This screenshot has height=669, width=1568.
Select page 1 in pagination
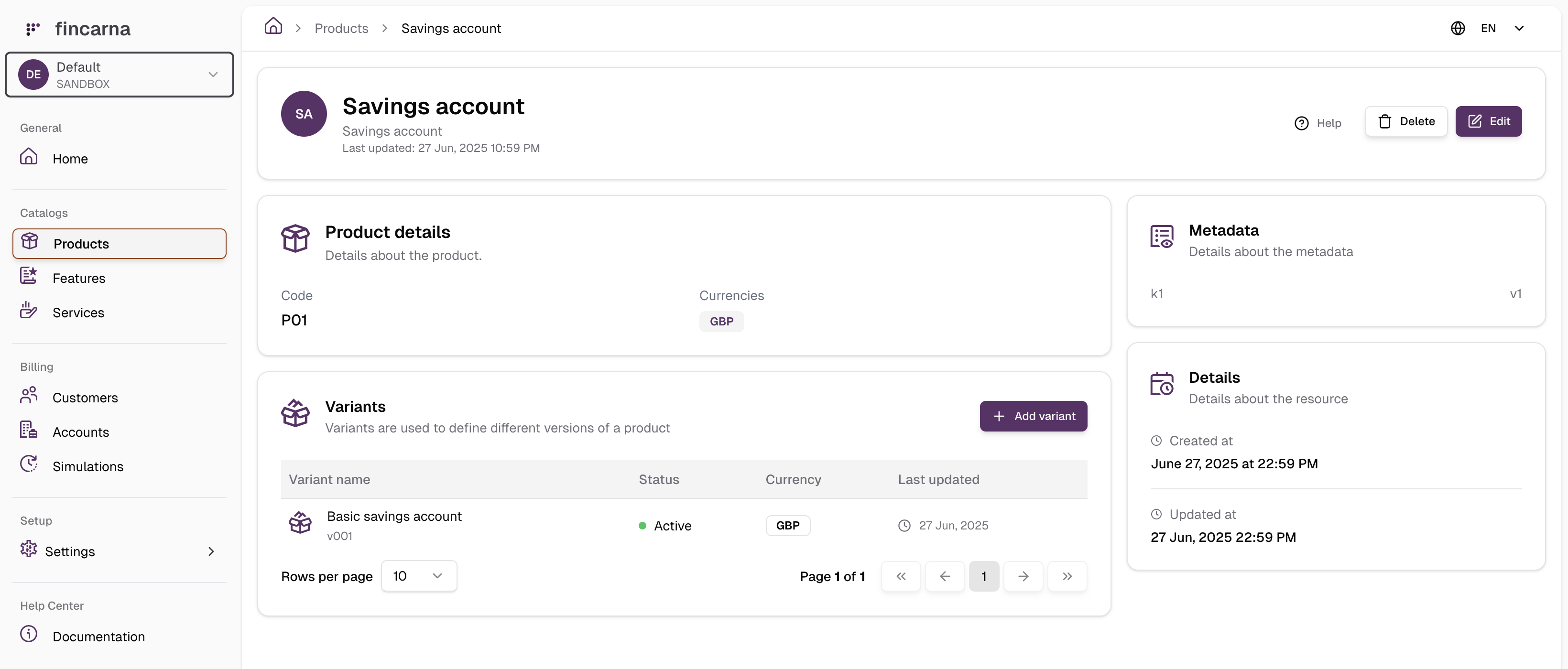point(984,576)
